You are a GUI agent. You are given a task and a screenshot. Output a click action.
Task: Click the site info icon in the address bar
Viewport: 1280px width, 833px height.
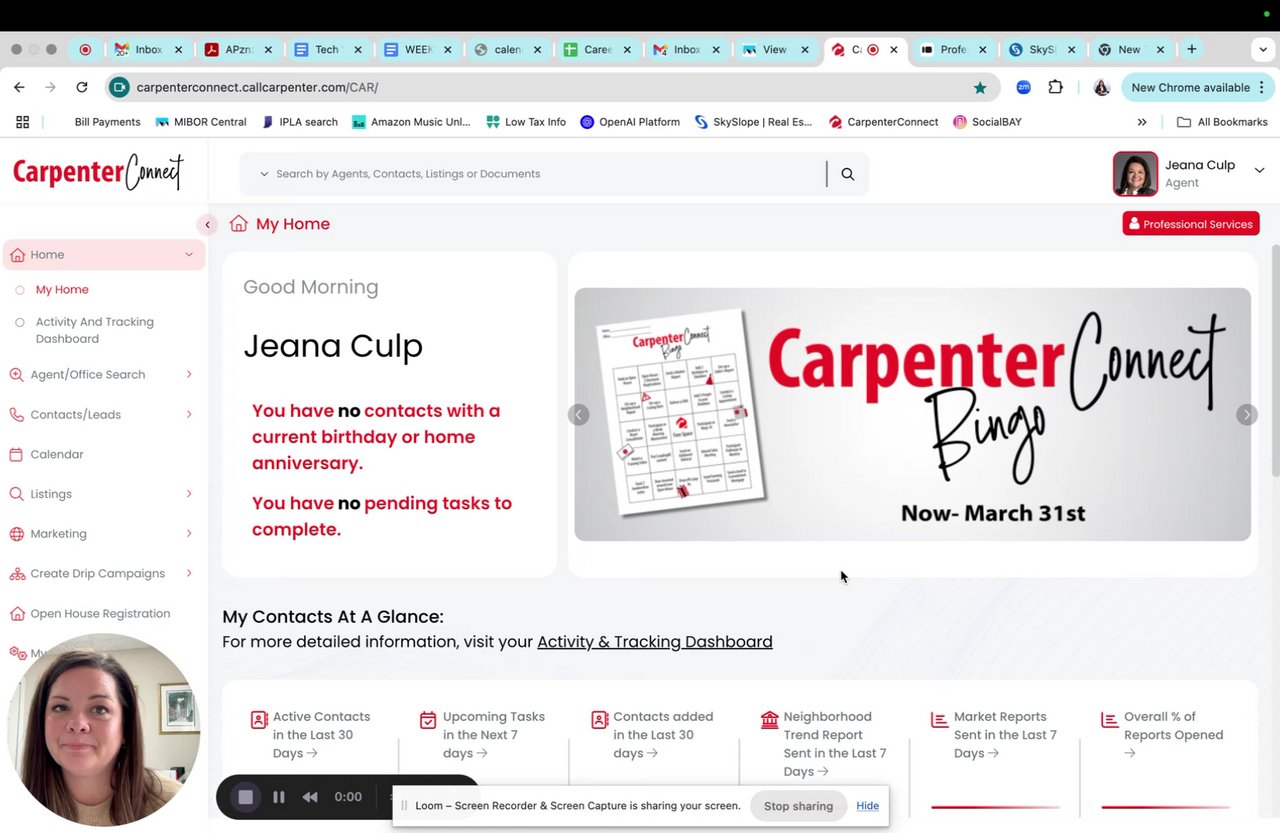pos(119,88)
